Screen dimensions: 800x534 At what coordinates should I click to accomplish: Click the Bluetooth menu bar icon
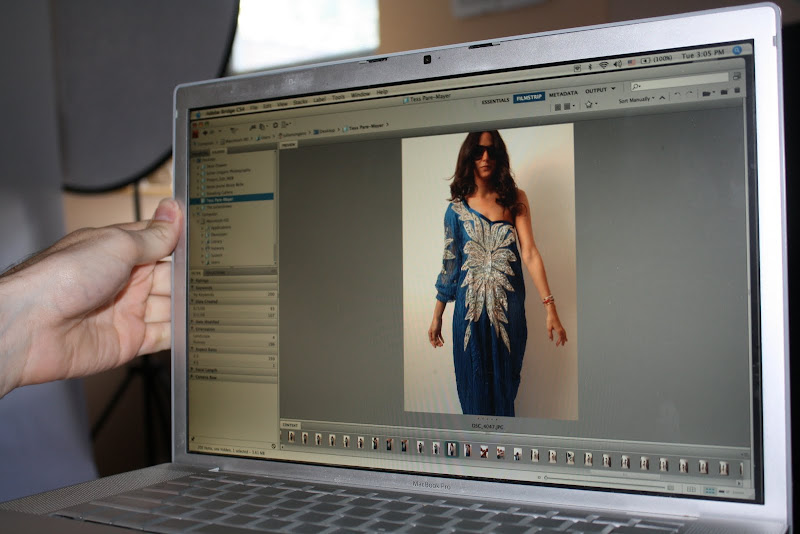pyautogui.click(x=590, y=67)
